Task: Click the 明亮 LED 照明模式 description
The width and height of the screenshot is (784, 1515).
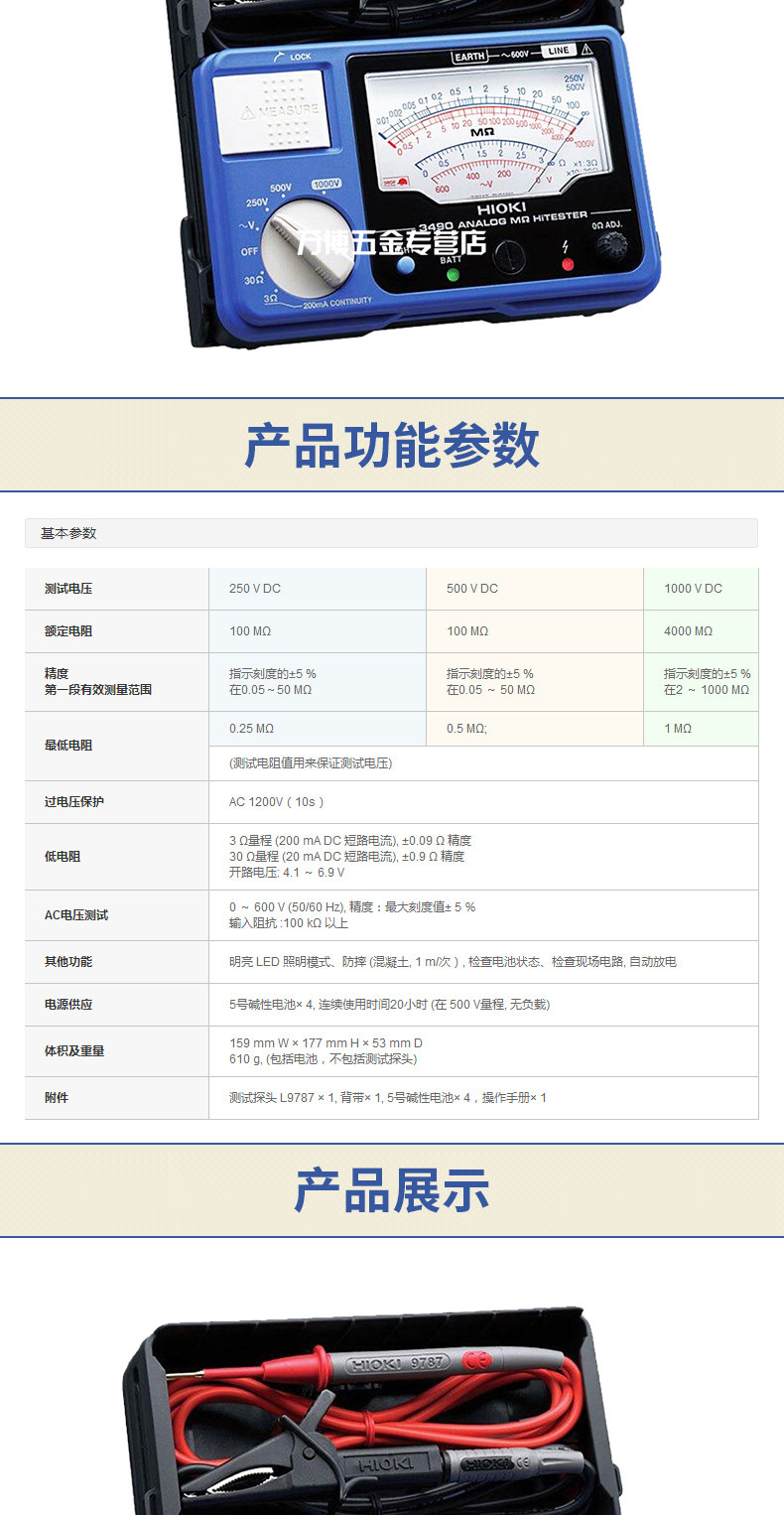Action: (x=454, y=962)
